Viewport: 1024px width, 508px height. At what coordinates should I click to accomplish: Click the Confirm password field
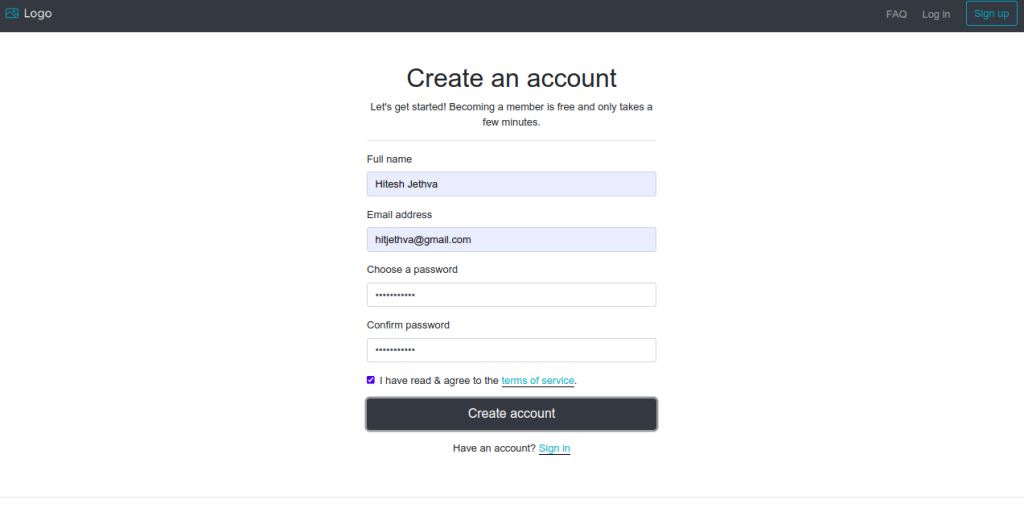coord(511,350)
